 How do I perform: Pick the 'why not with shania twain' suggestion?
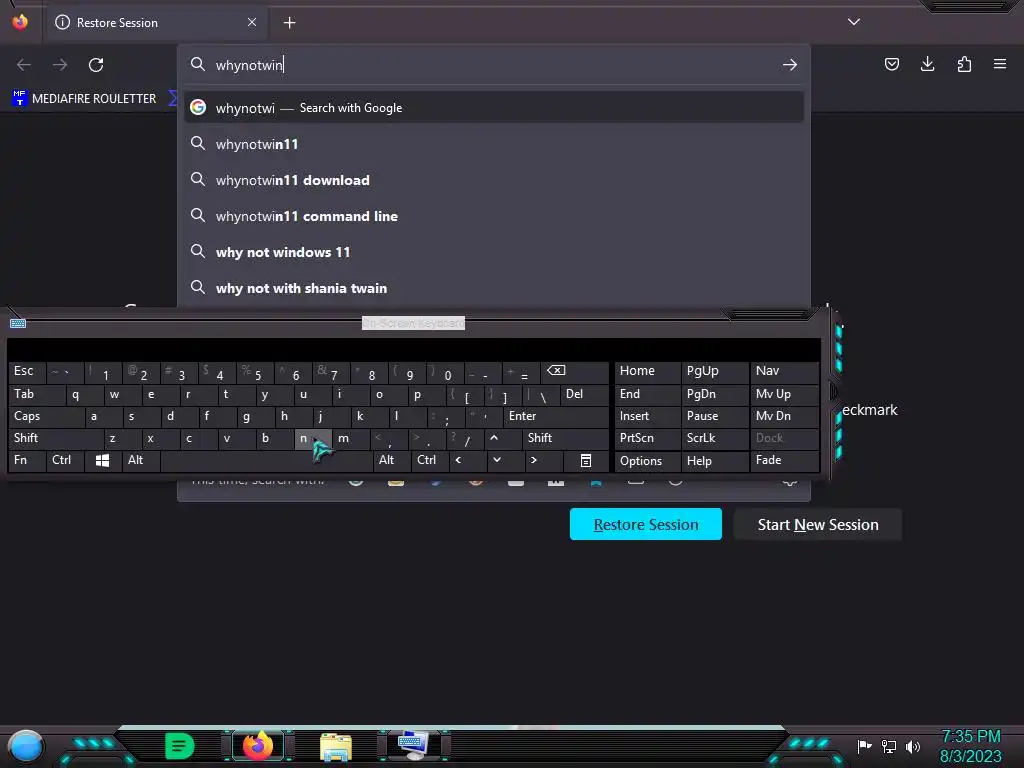(493, 287)
